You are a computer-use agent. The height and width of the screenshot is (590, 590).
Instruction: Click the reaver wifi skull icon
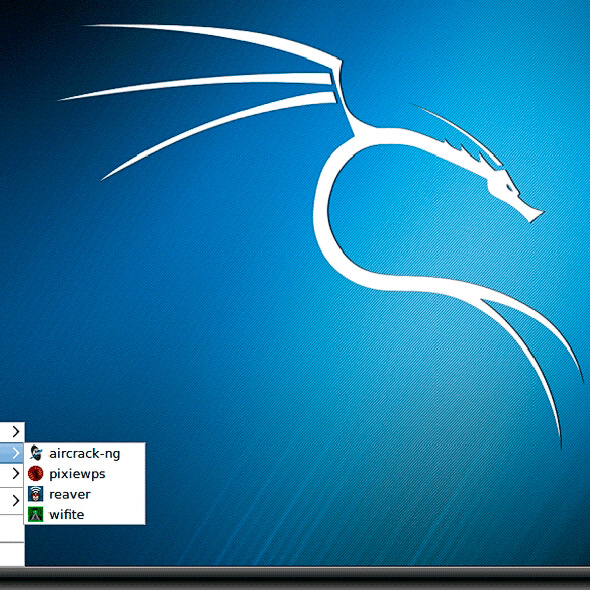coord(36,494)
